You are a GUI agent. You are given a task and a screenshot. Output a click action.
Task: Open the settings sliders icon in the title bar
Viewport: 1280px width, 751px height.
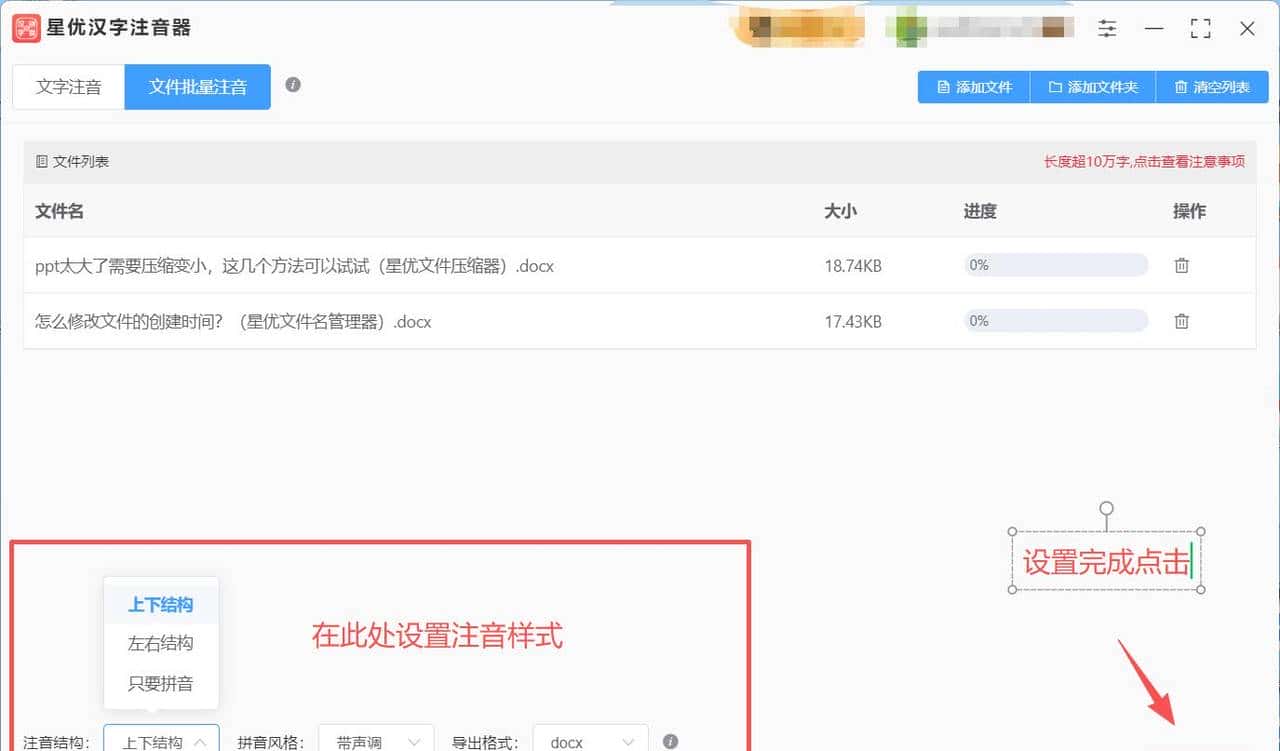[1107, 29]
